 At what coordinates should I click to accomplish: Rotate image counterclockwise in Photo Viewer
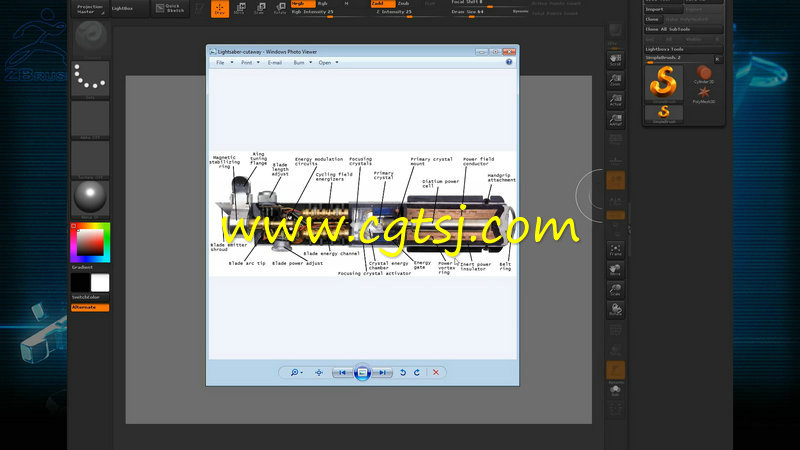click(403, 372)
